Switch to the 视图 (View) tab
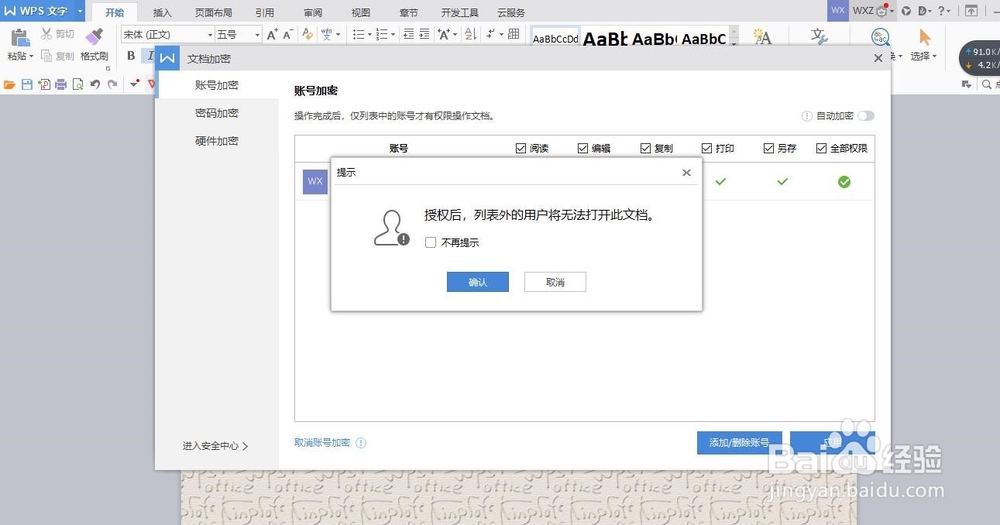 [361, 12]
